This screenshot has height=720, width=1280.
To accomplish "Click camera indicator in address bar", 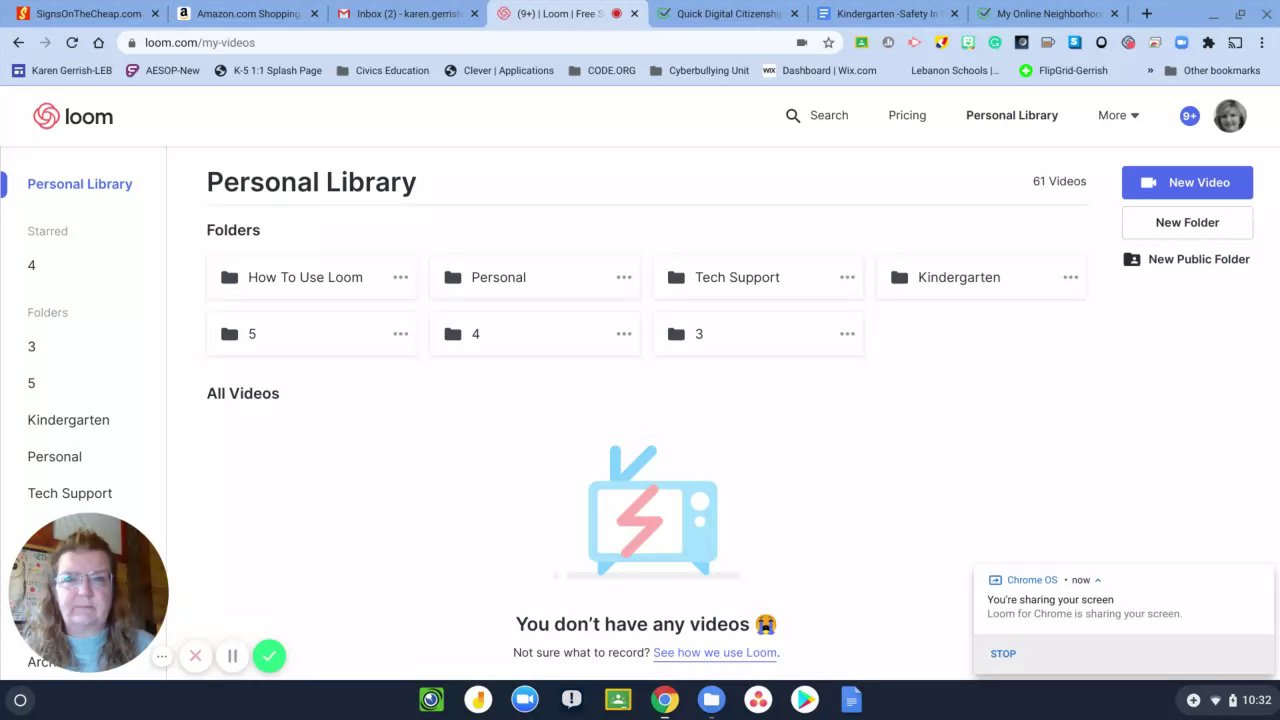I will (x=802, y=42).
